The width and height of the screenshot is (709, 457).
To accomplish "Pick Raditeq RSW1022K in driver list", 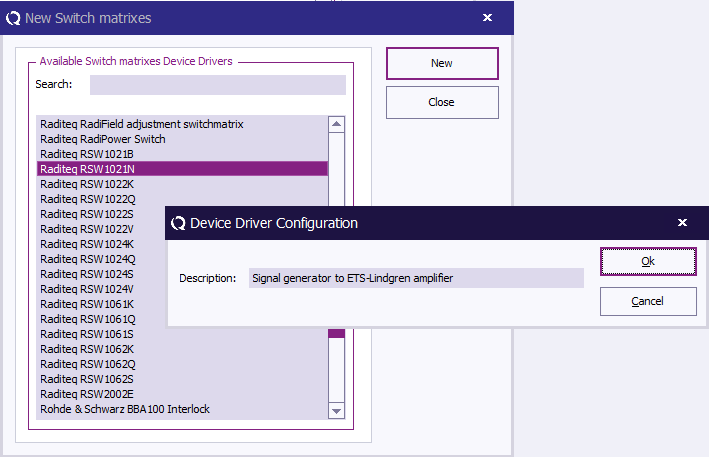I will point(87,184).
